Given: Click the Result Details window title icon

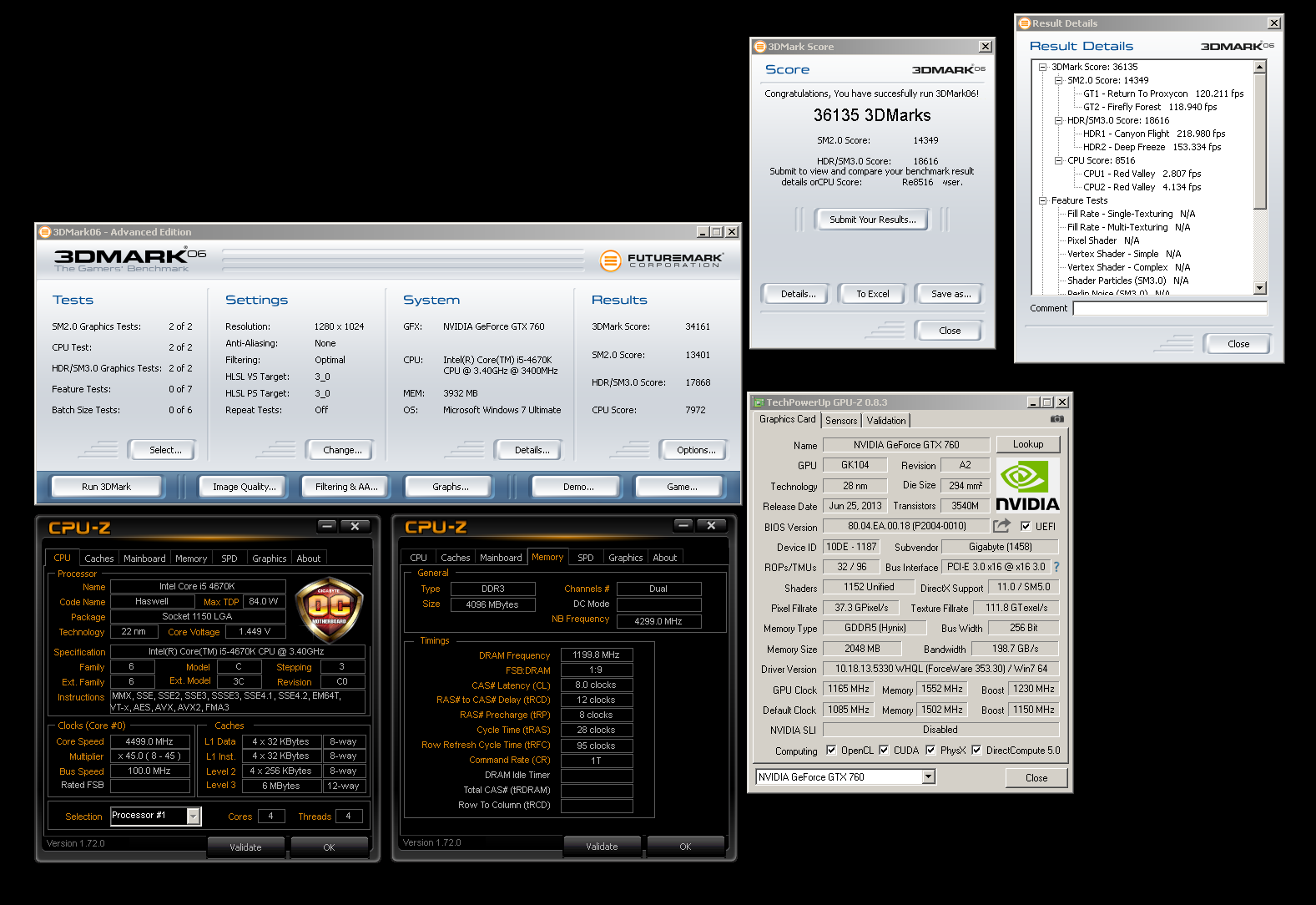Looking at the screenshot, I should 1025,23.
